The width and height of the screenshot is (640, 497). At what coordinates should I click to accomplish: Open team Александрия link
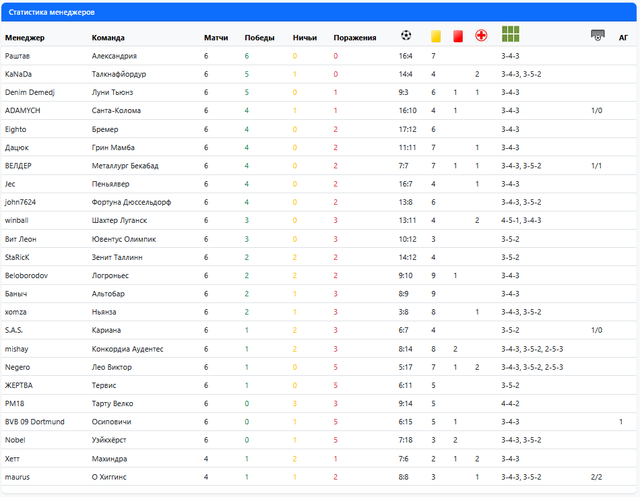114,56
